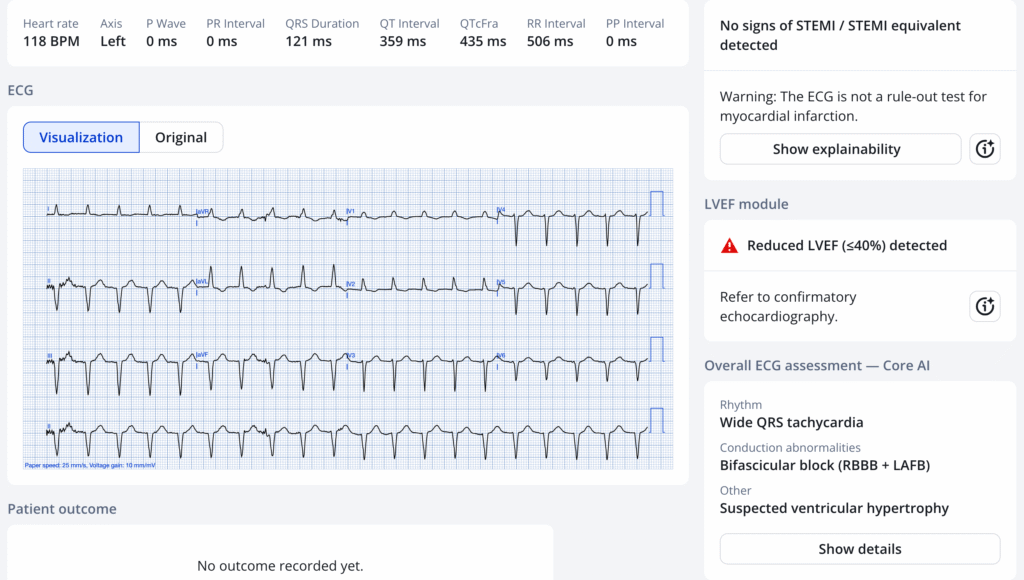Expand the Core AI assessment with Show details

tap(859, 549)
